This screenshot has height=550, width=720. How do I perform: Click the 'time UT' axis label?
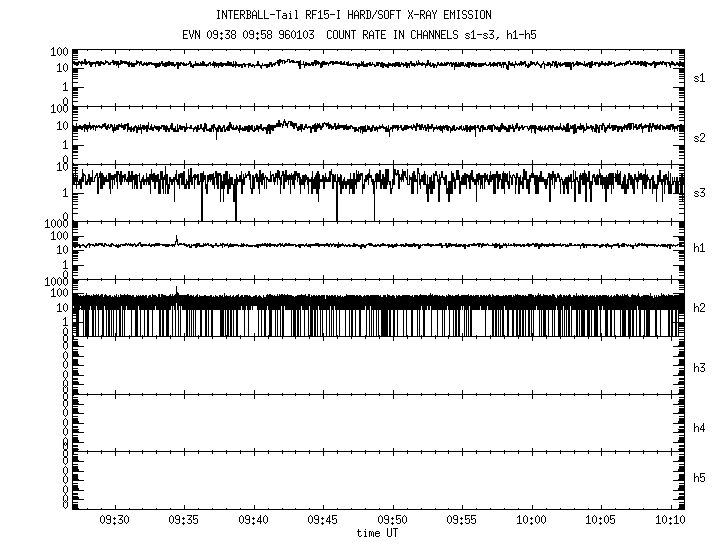click(x=380, y=534)
